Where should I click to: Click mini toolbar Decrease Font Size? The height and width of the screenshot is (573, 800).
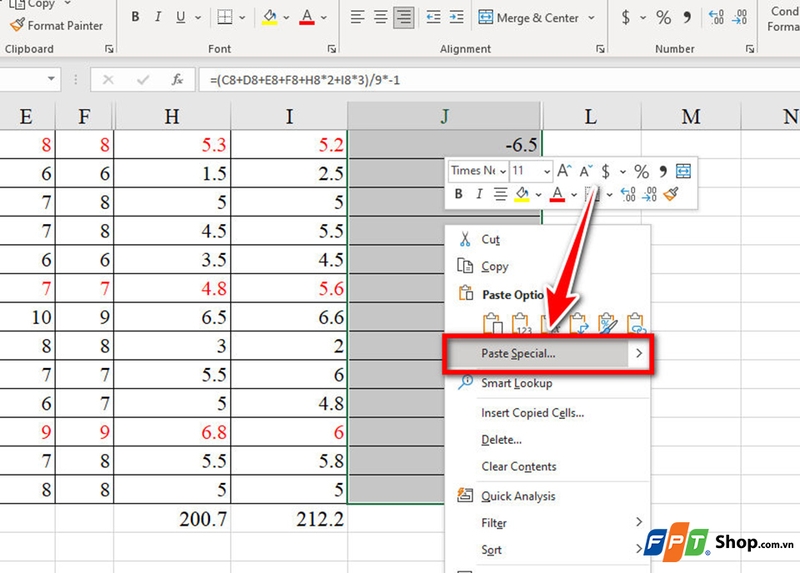[586, 171]
